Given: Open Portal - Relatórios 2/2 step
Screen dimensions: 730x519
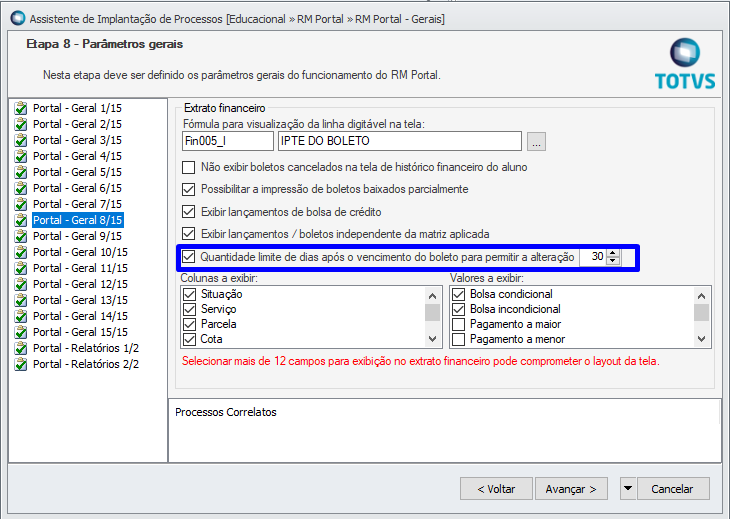Looking at the screenshot, I should pyautogui.click(x=86, y=364).
